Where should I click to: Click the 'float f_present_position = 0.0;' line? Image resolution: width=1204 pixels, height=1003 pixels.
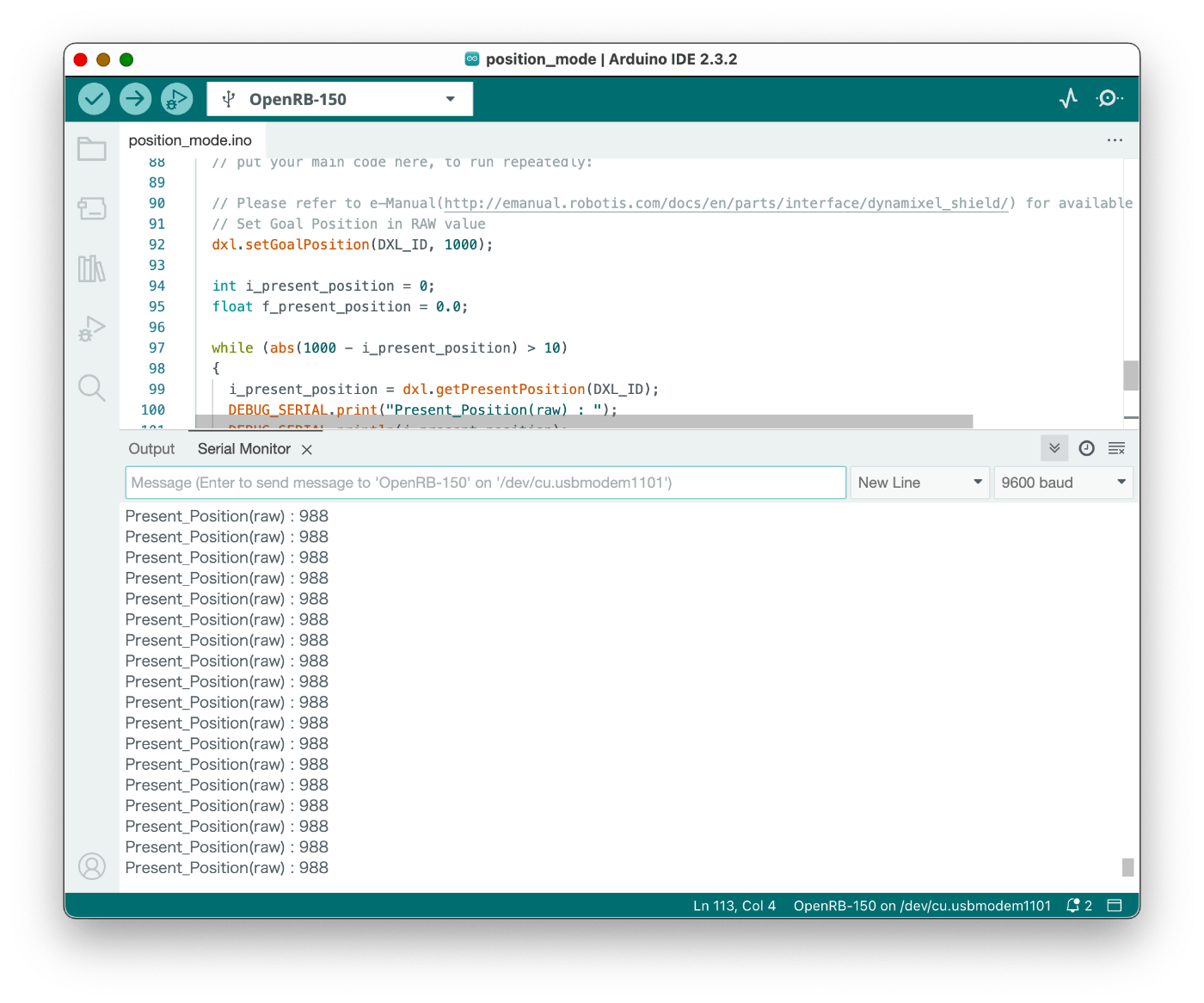340,306
